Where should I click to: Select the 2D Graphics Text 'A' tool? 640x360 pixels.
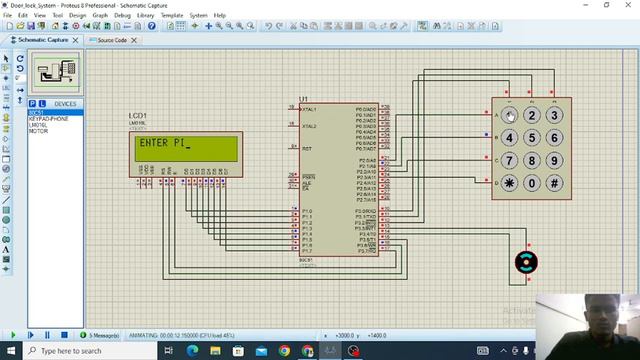(6, 250)
